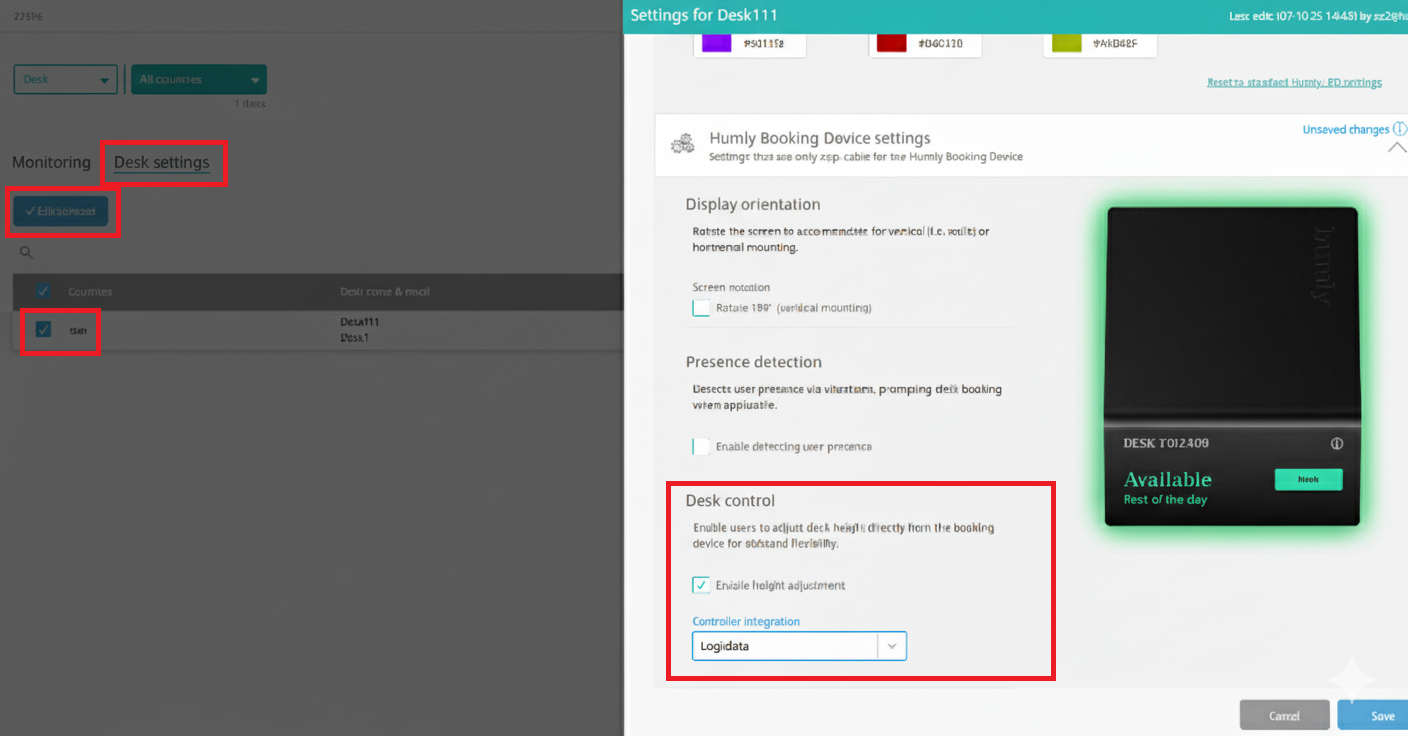Uncheck the Enable height adjustment checkbox
1408x736 pixels.
[702, 585]
